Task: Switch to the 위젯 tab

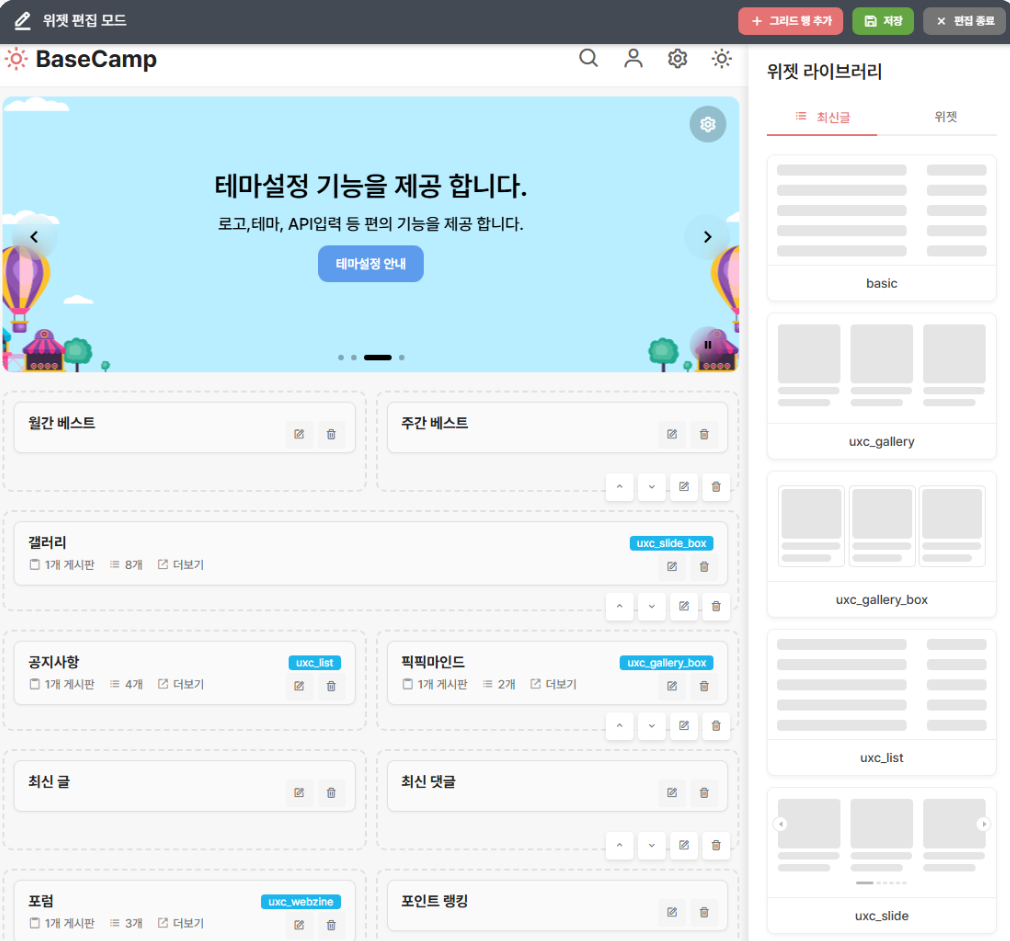Action: (x=945, y=117)
